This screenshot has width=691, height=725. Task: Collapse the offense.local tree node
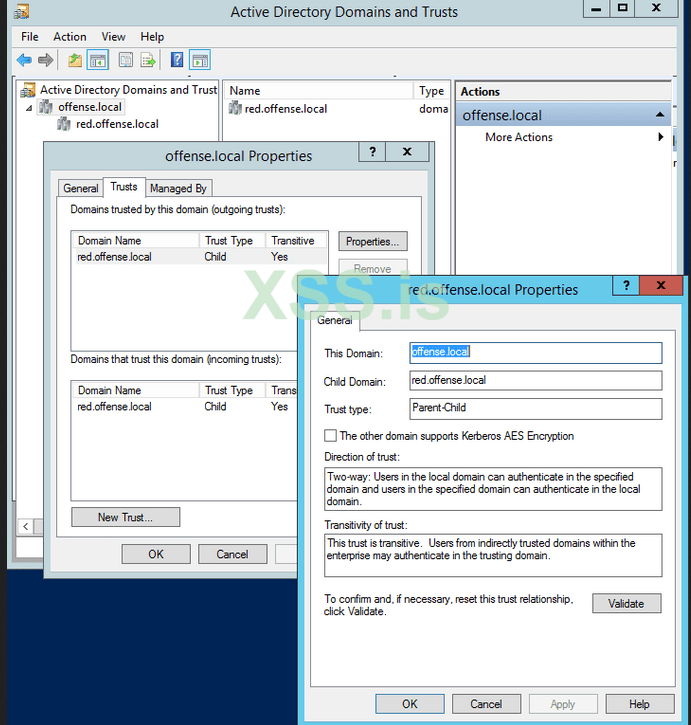click(x=29, y=108)
